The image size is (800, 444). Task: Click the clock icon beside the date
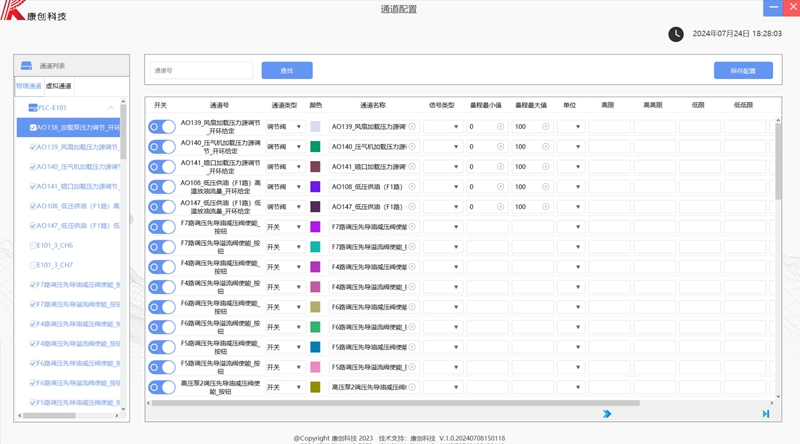tap(676, 34)
